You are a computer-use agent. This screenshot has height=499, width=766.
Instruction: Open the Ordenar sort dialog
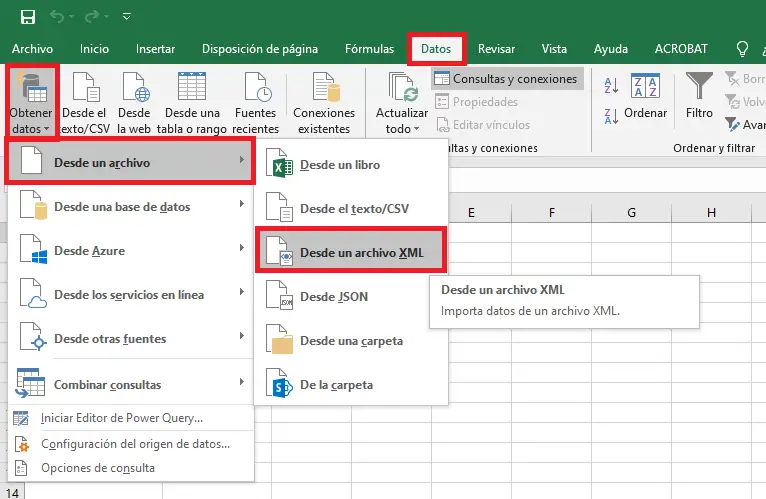point(645,97)
